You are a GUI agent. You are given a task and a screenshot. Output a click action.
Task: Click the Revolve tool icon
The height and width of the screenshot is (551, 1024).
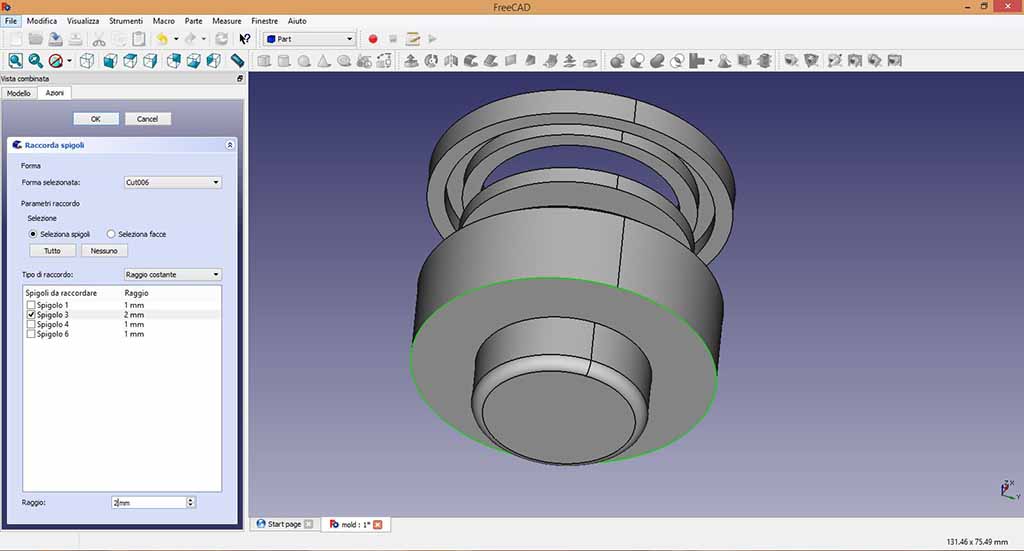click(x=431, y=61)
